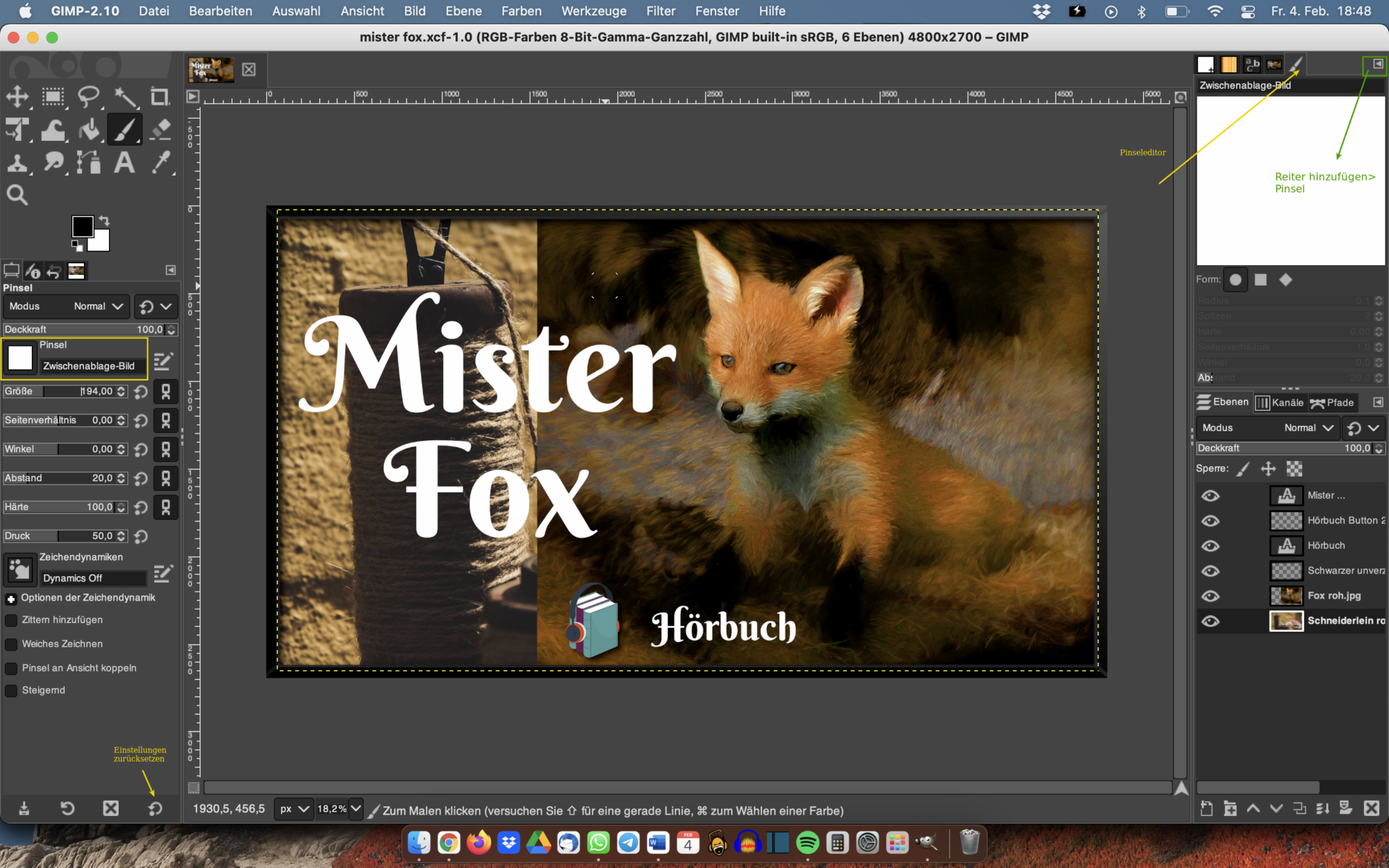
Task: Select the Text tool
Action: tap(124, 163)
